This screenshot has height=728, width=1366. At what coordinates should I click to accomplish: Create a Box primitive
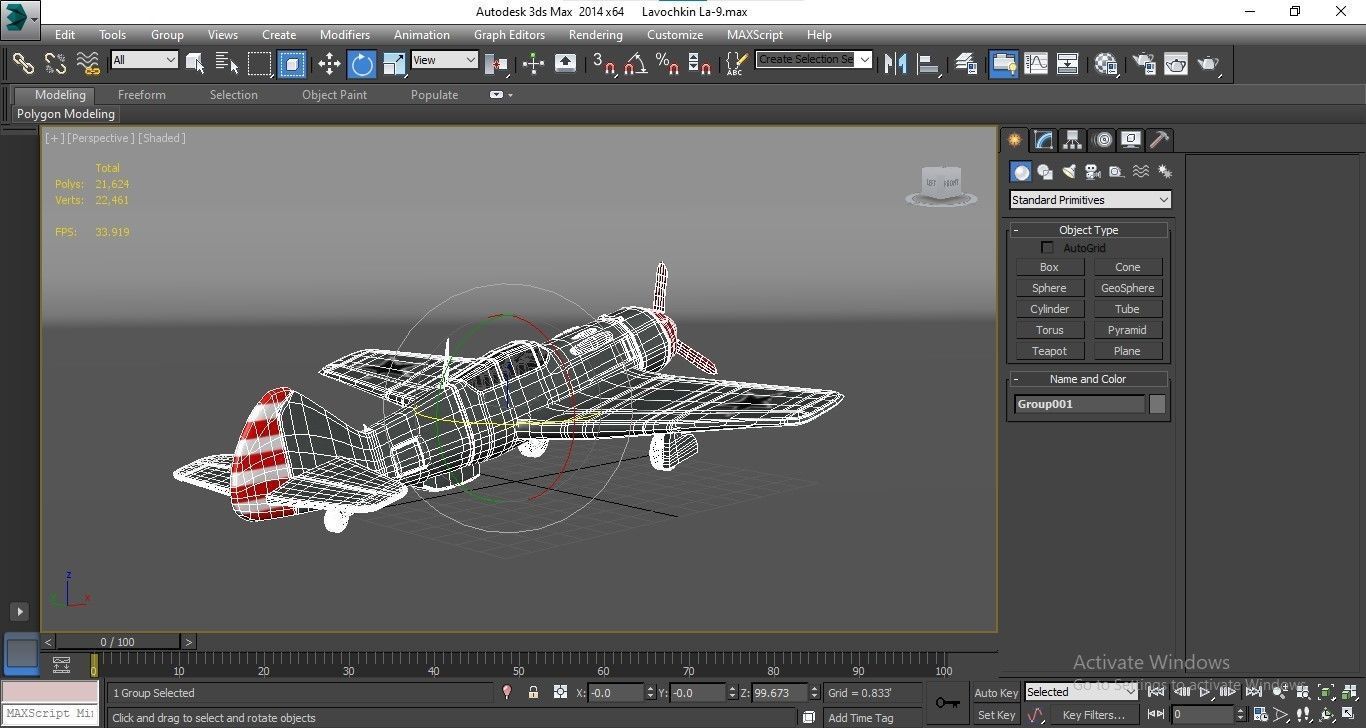(1049, 267)
